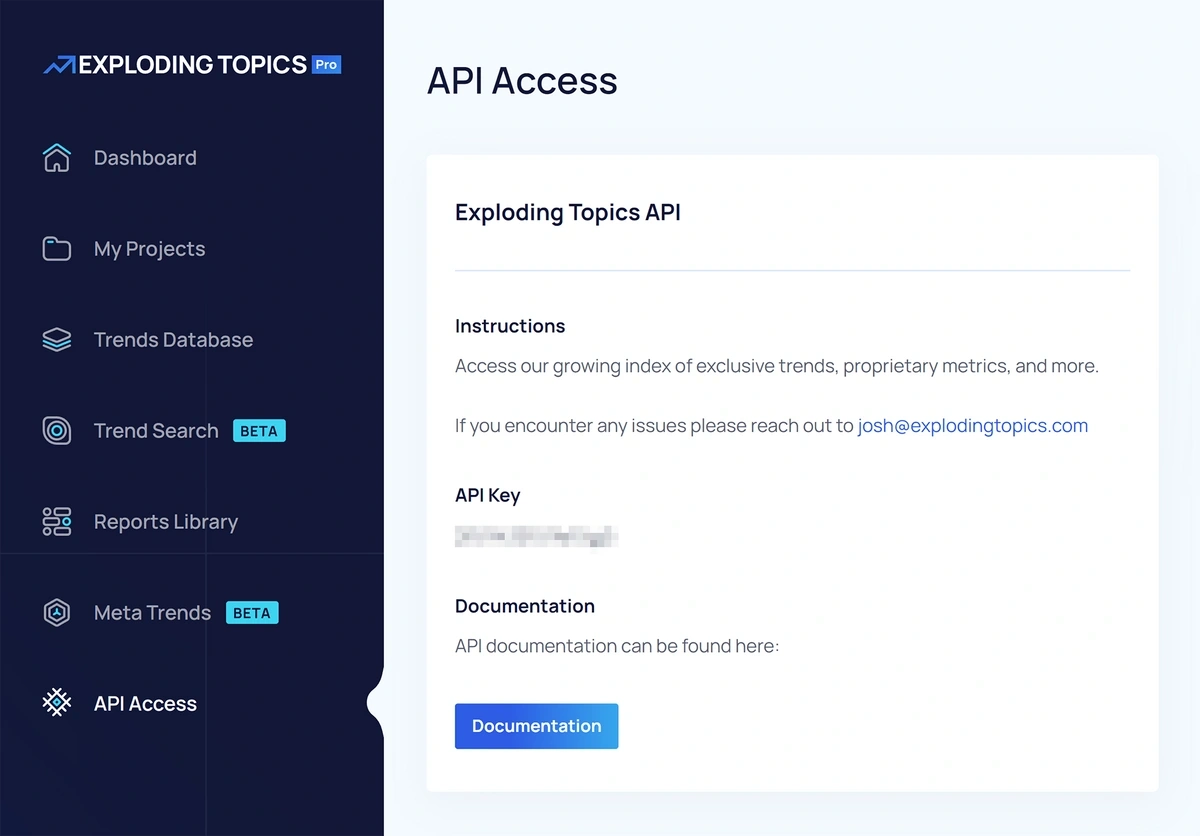Screen dimensions: 1200x836
Task: Click the Exploding Topics wordmark
Action: (192, 65)
